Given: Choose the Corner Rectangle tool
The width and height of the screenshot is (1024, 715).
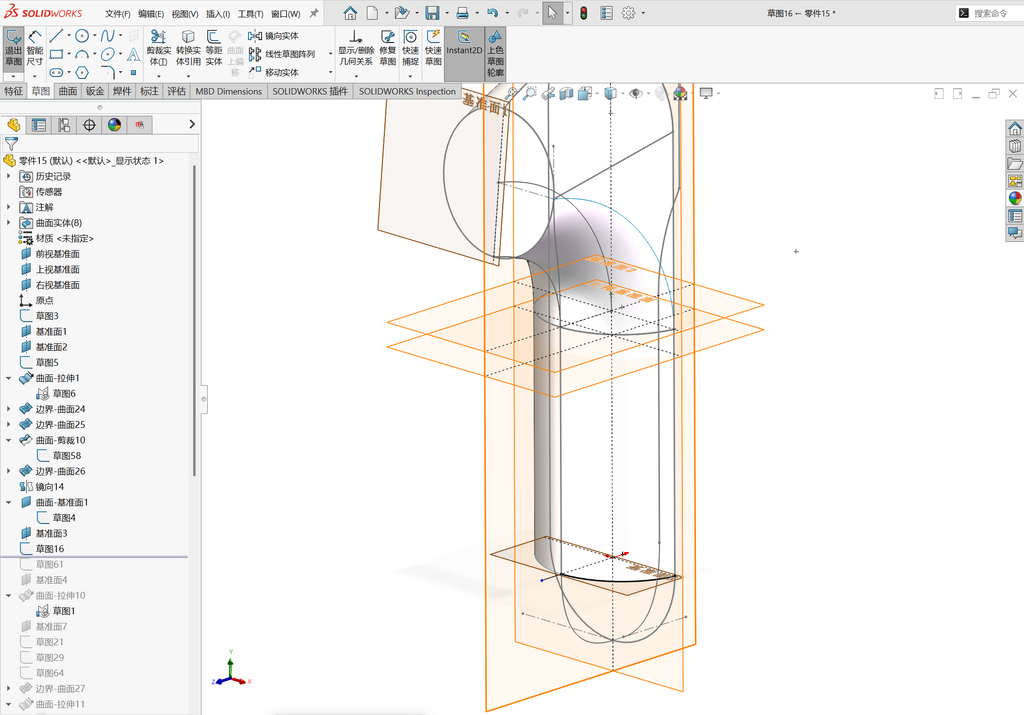Looking at the screenshot, I should coord(56,54).
